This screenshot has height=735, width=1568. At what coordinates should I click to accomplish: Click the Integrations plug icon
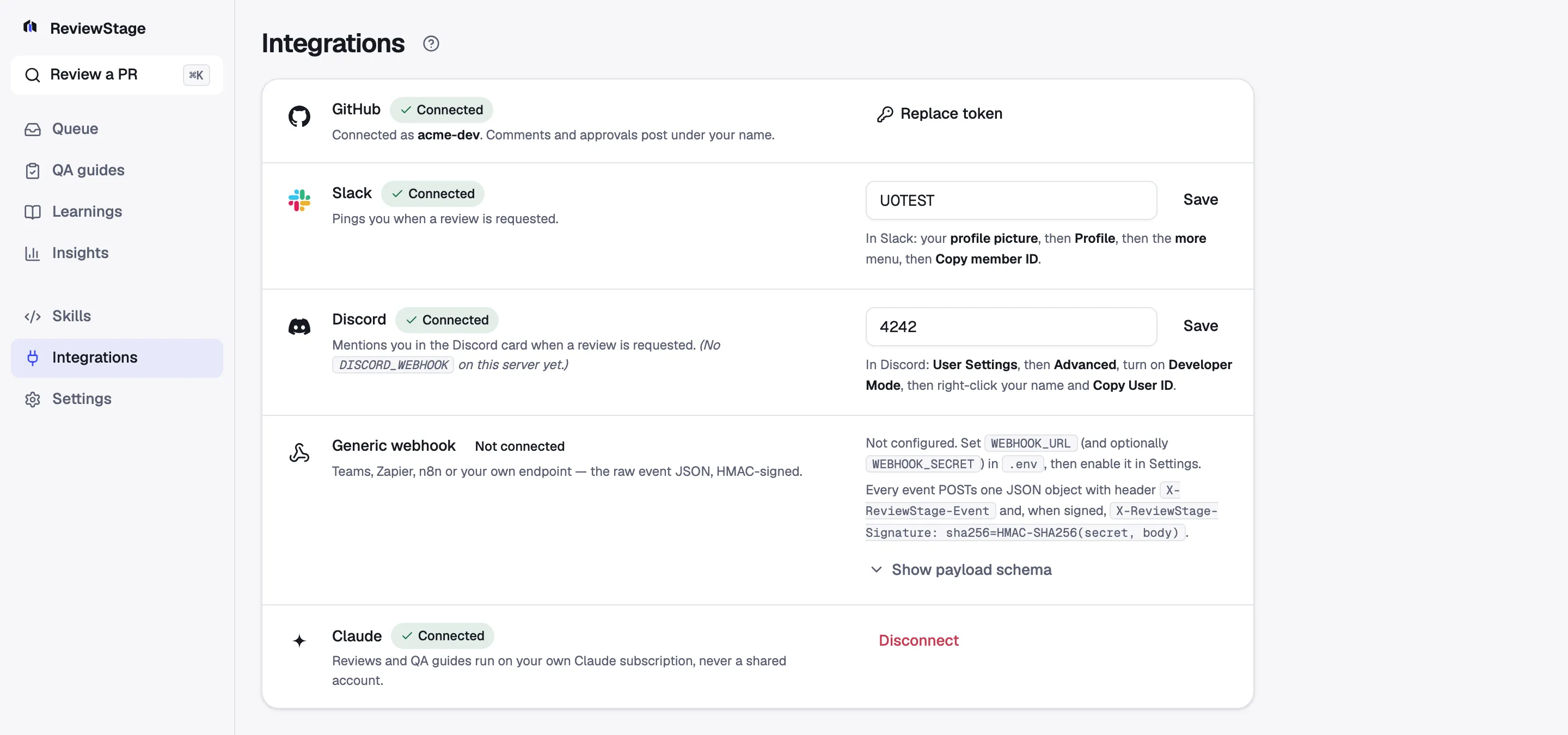click(x=32, y=358)
